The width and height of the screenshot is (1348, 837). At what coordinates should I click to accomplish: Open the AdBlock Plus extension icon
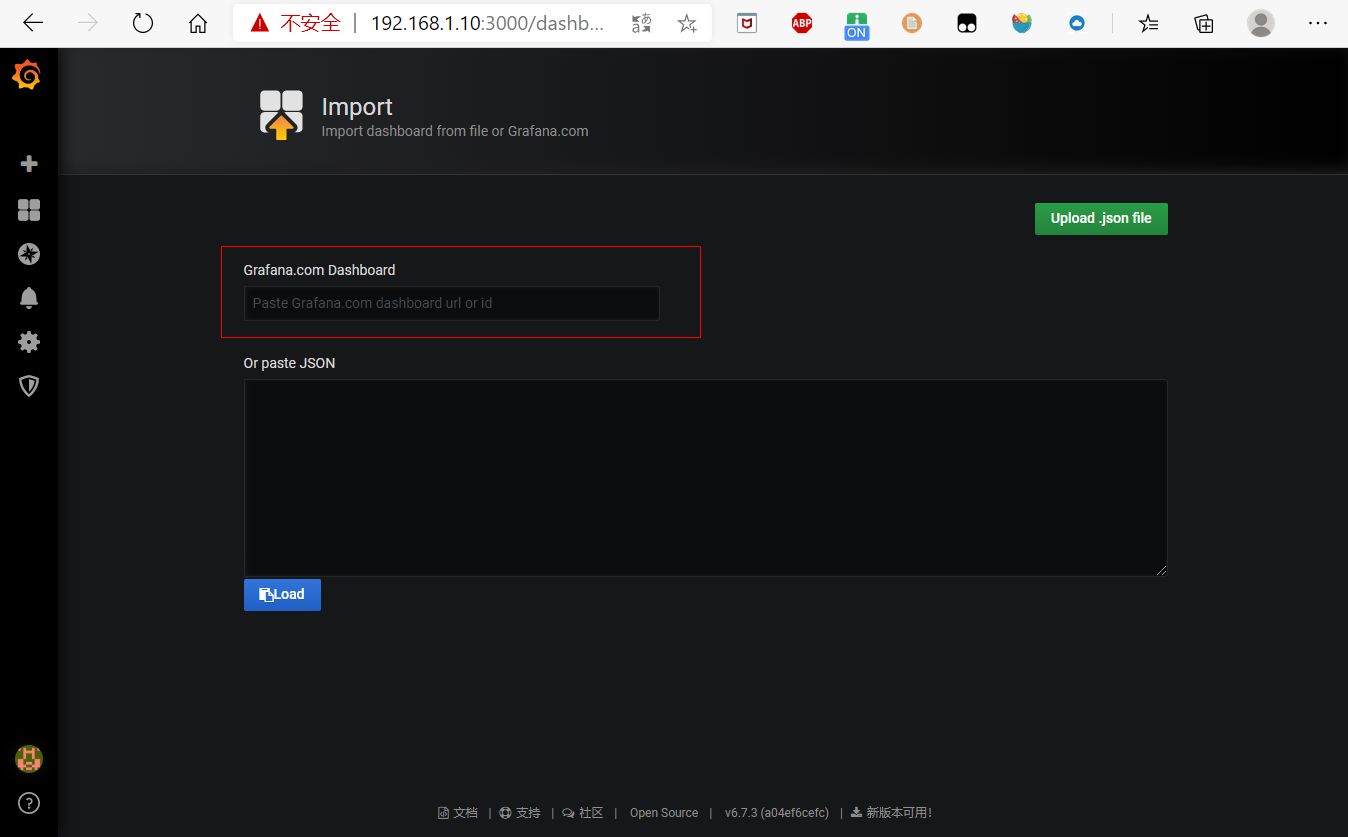[802, 23]
